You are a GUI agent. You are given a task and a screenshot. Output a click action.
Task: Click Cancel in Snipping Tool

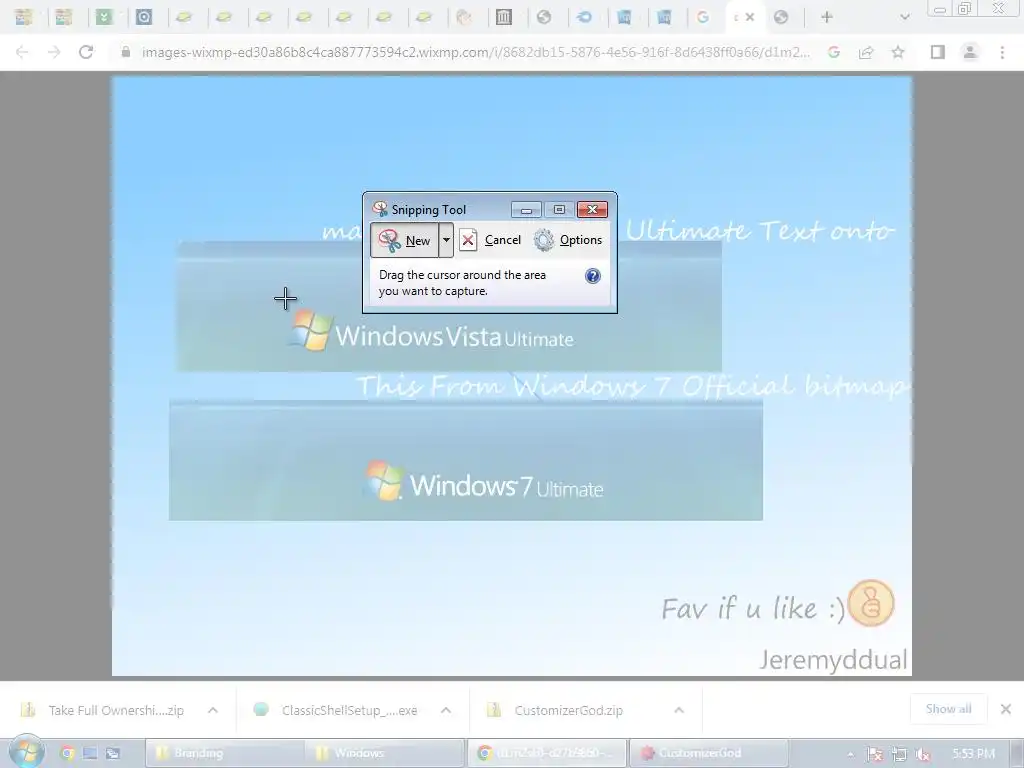[490, 240]
